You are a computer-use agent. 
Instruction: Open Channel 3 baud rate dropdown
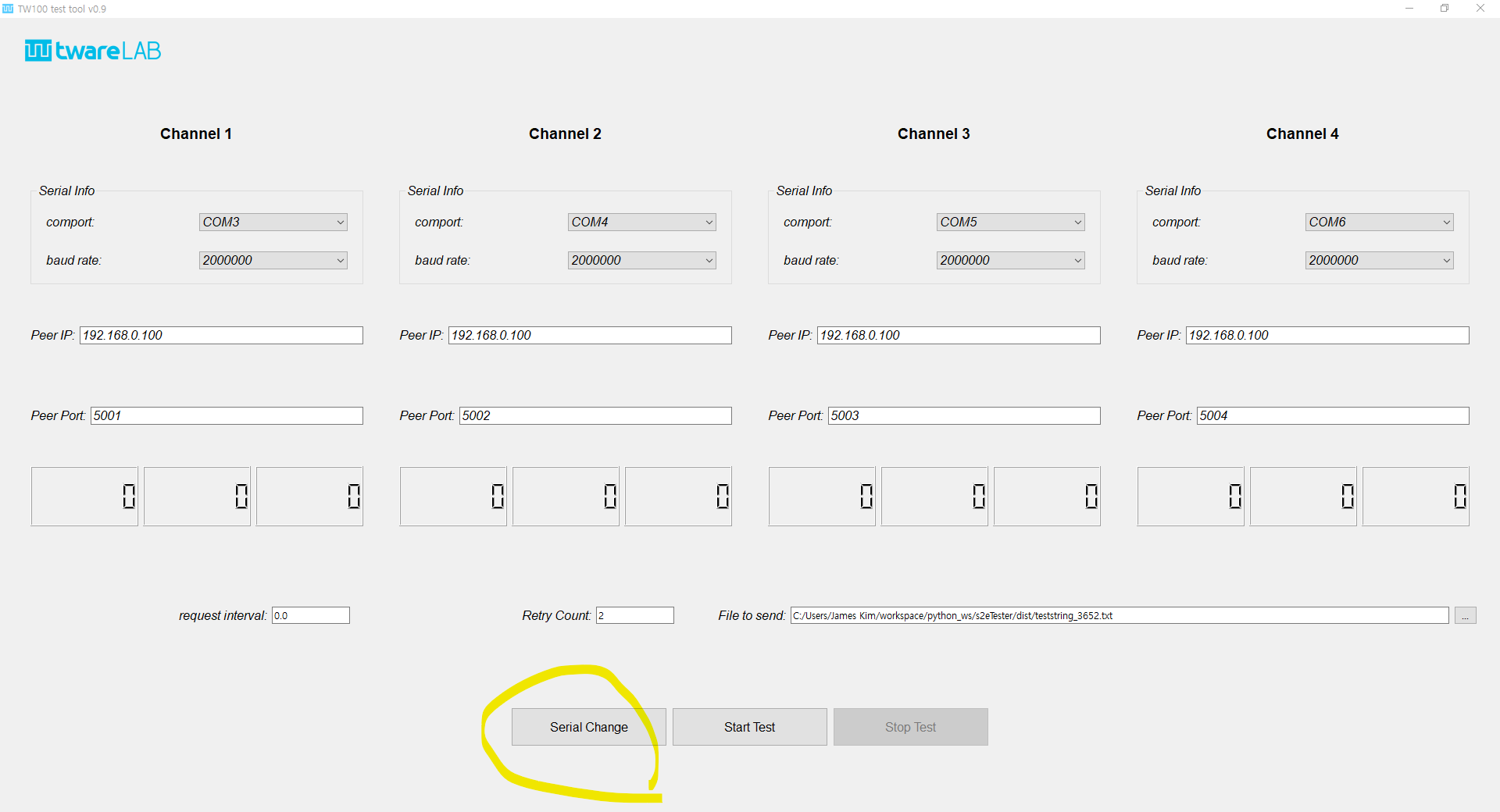click(1010, 260)
